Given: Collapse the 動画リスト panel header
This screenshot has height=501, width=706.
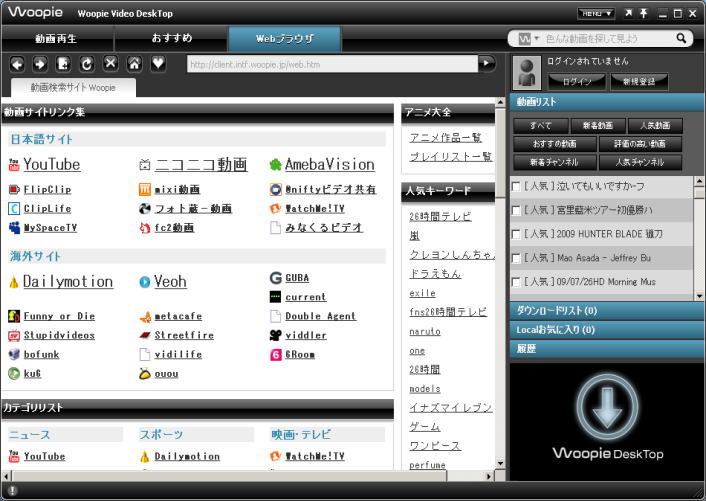Looking at the screenshot, I should click(x=607, y=102).
